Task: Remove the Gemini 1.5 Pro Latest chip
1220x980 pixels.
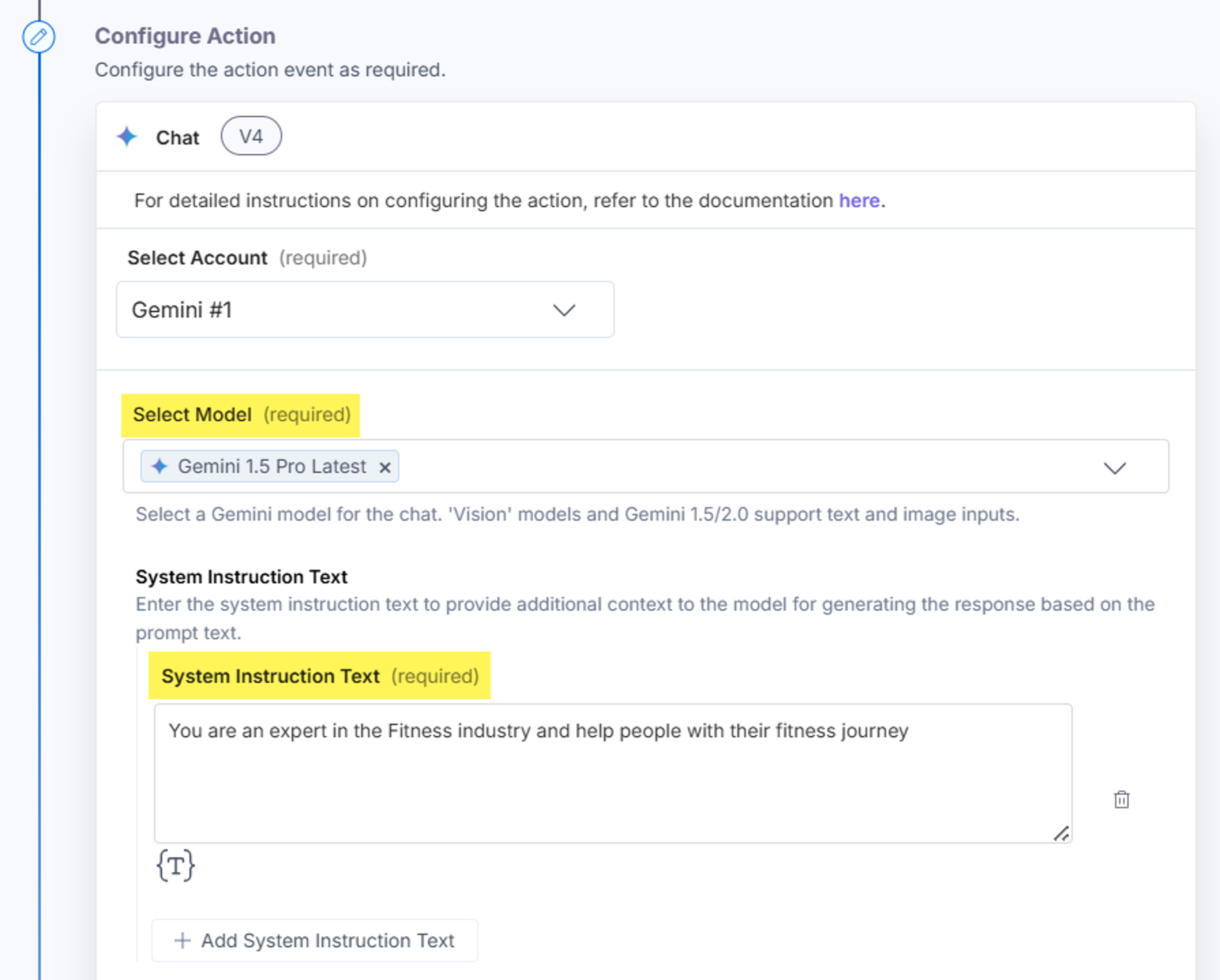Action: point(385,467)
